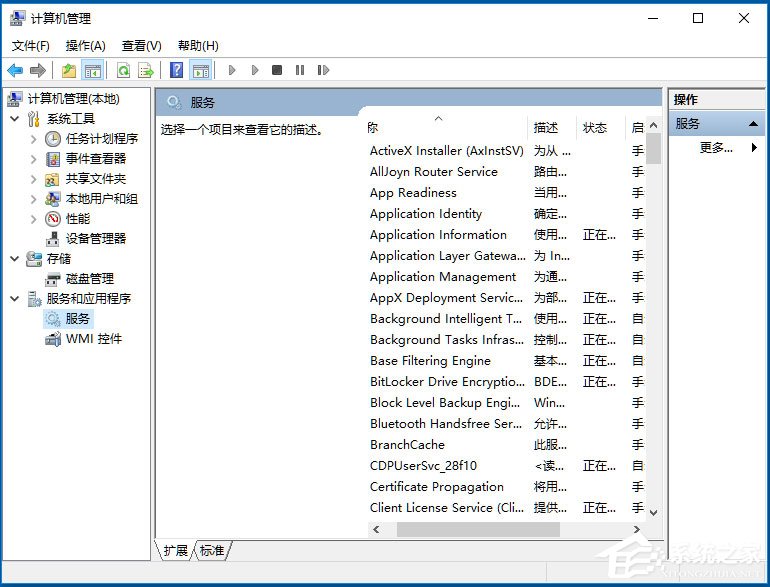Expand the 本地用户和组 node
The image size is (770, 587).
pos(33,199)
